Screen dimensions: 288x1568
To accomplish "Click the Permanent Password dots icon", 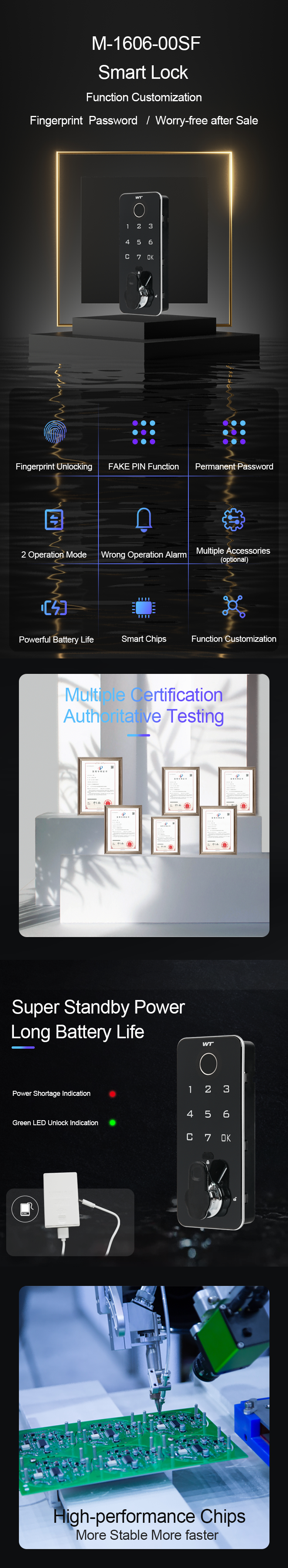I will point(234,432).
